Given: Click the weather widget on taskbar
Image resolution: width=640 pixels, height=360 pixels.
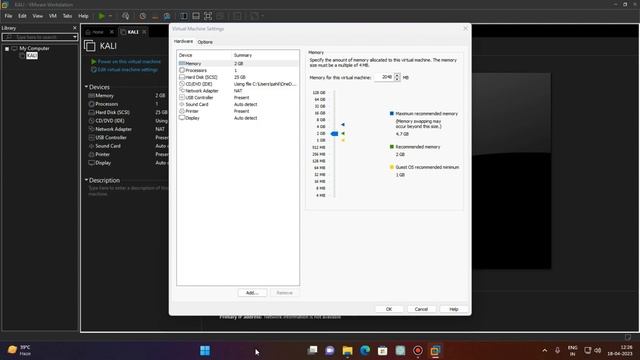Looking at the screenshot, I should [20, 350].
